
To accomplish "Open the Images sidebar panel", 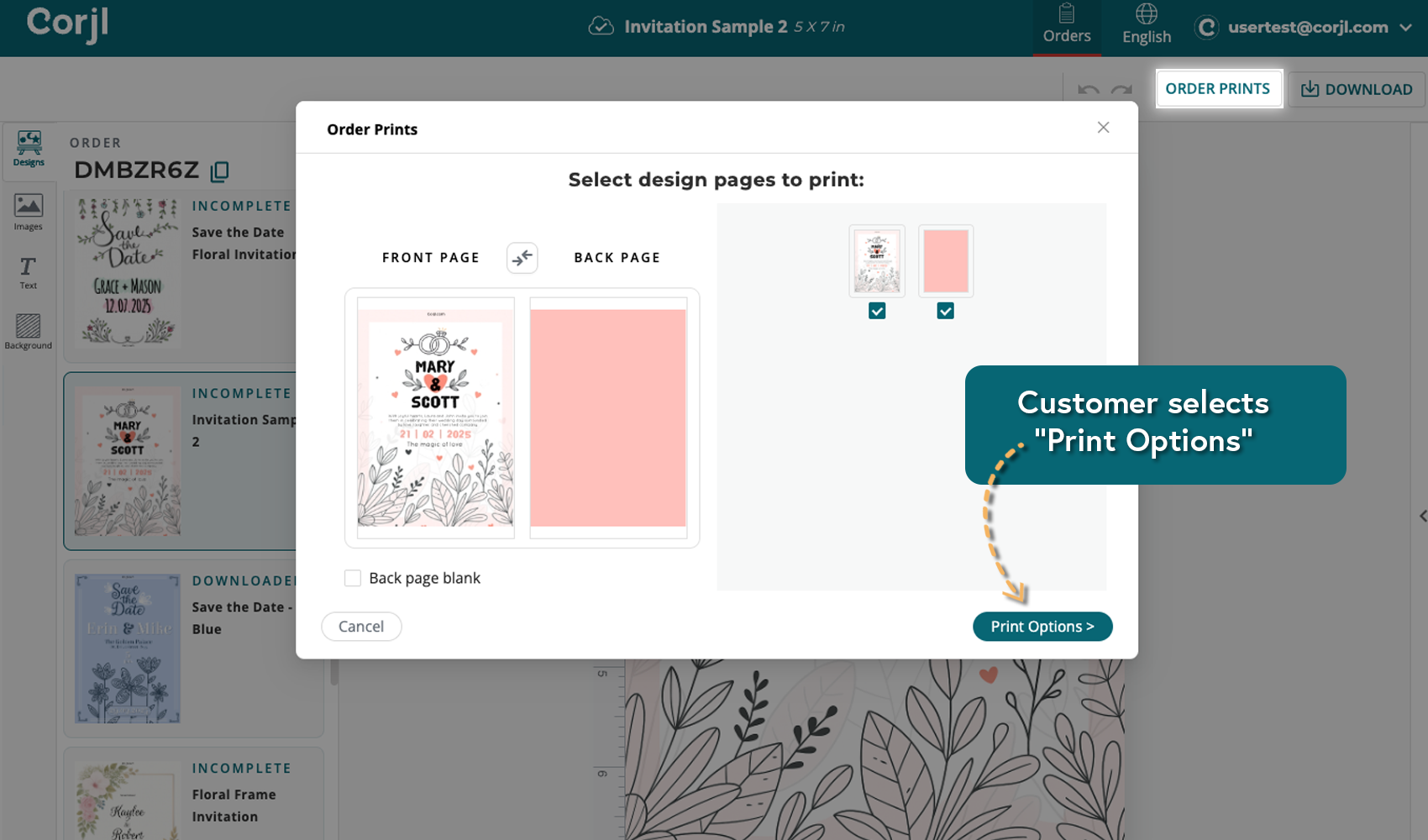I will point(28,213).
